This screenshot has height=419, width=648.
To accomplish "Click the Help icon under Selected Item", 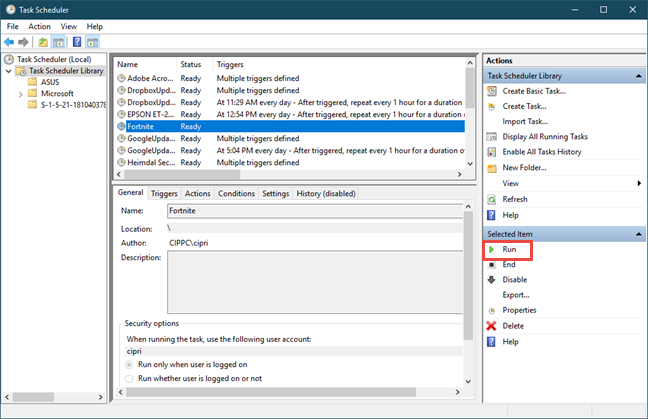I will point(491,342).
